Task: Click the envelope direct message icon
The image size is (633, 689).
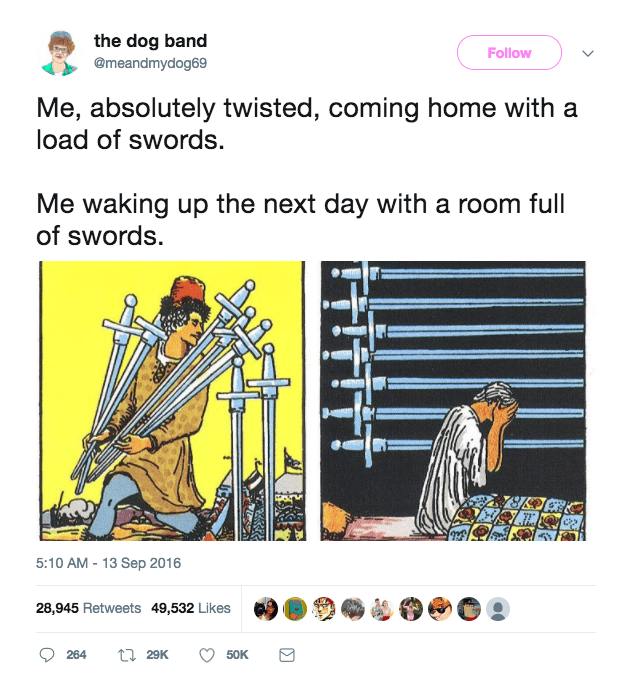Action: 287,655
